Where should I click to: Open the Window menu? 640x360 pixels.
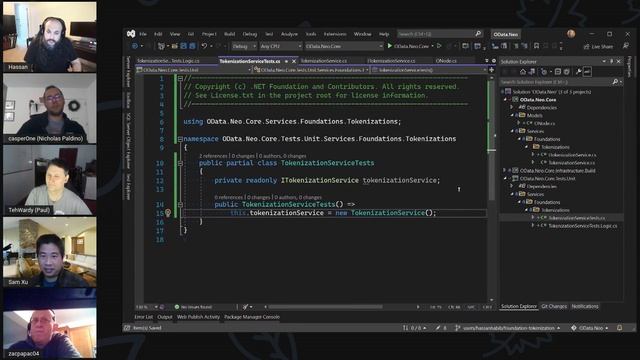pyautogui.click(x=362, y=34)
